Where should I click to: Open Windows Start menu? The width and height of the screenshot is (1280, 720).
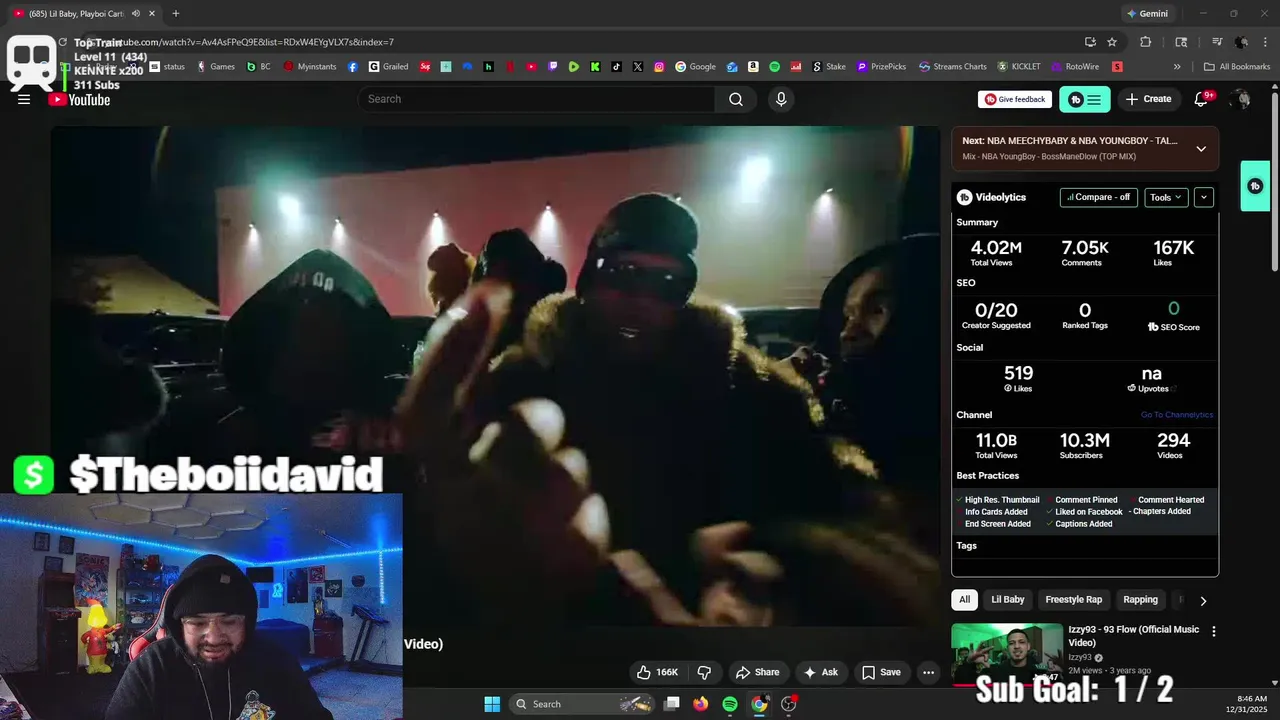pos(492,704)
